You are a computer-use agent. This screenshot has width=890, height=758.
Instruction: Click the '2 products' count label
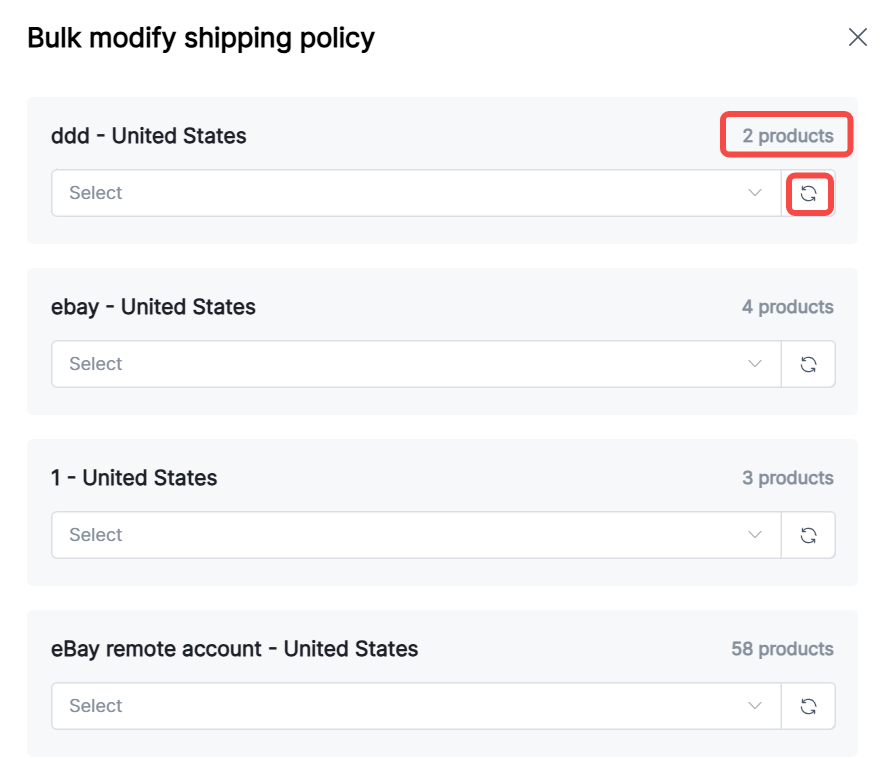tap(787, 136)
